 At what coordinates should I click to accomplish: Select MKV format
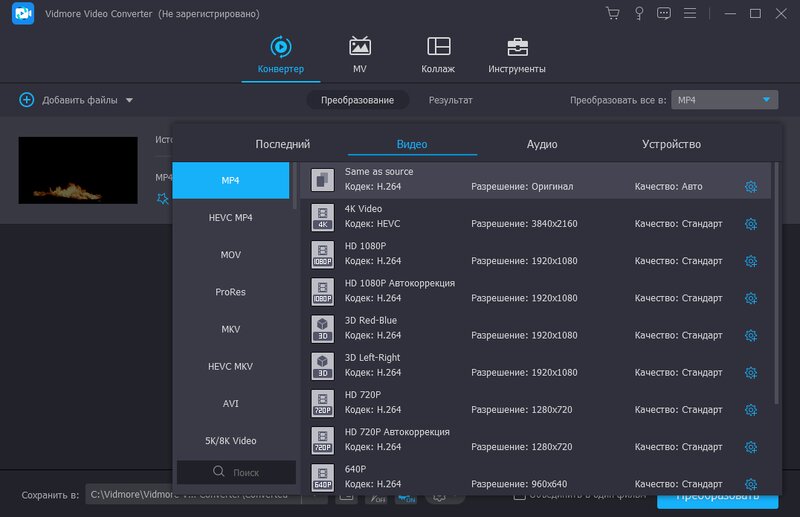coord(231,329)
